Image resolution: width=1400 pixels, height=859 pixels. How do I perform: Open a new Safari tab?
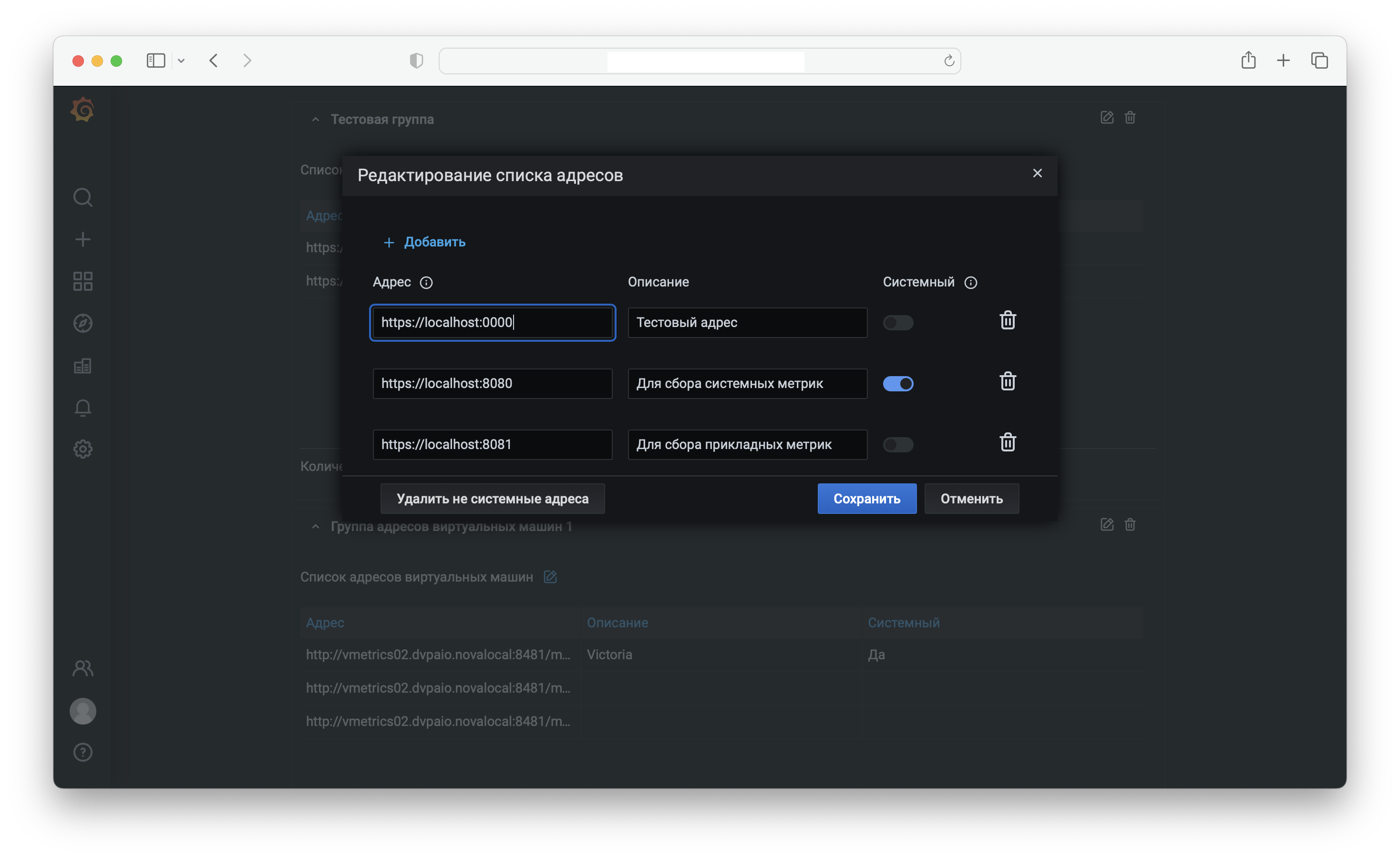(x=1283, y=60)
